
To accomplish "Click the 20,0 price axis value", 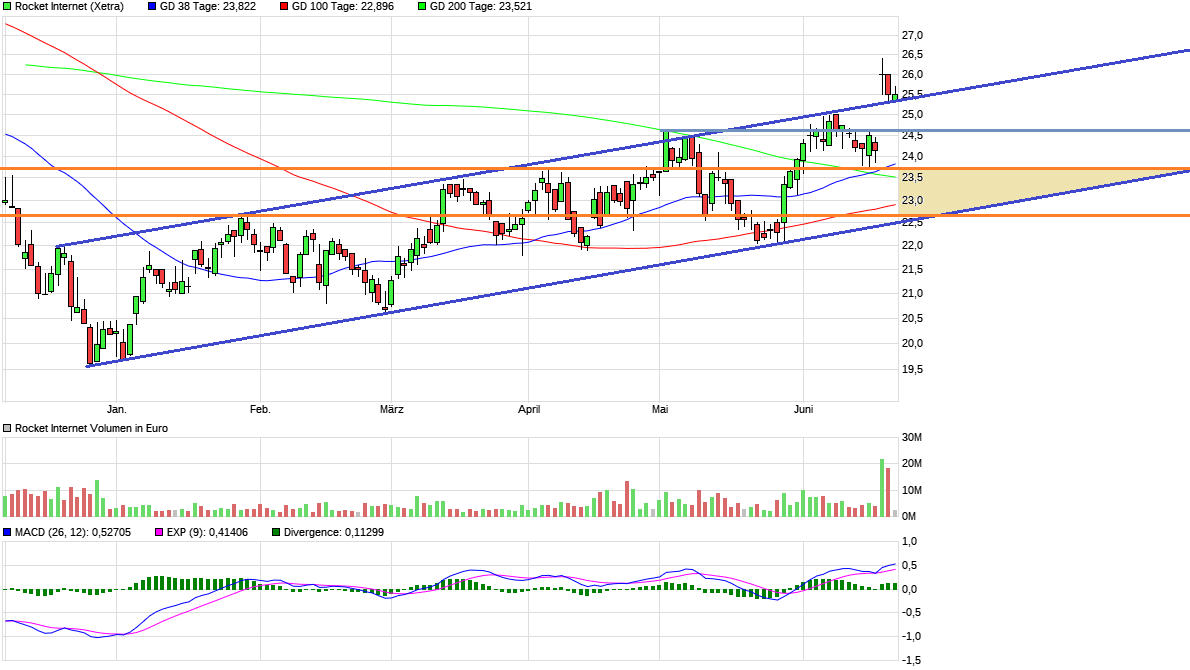I will coord(912,343).
